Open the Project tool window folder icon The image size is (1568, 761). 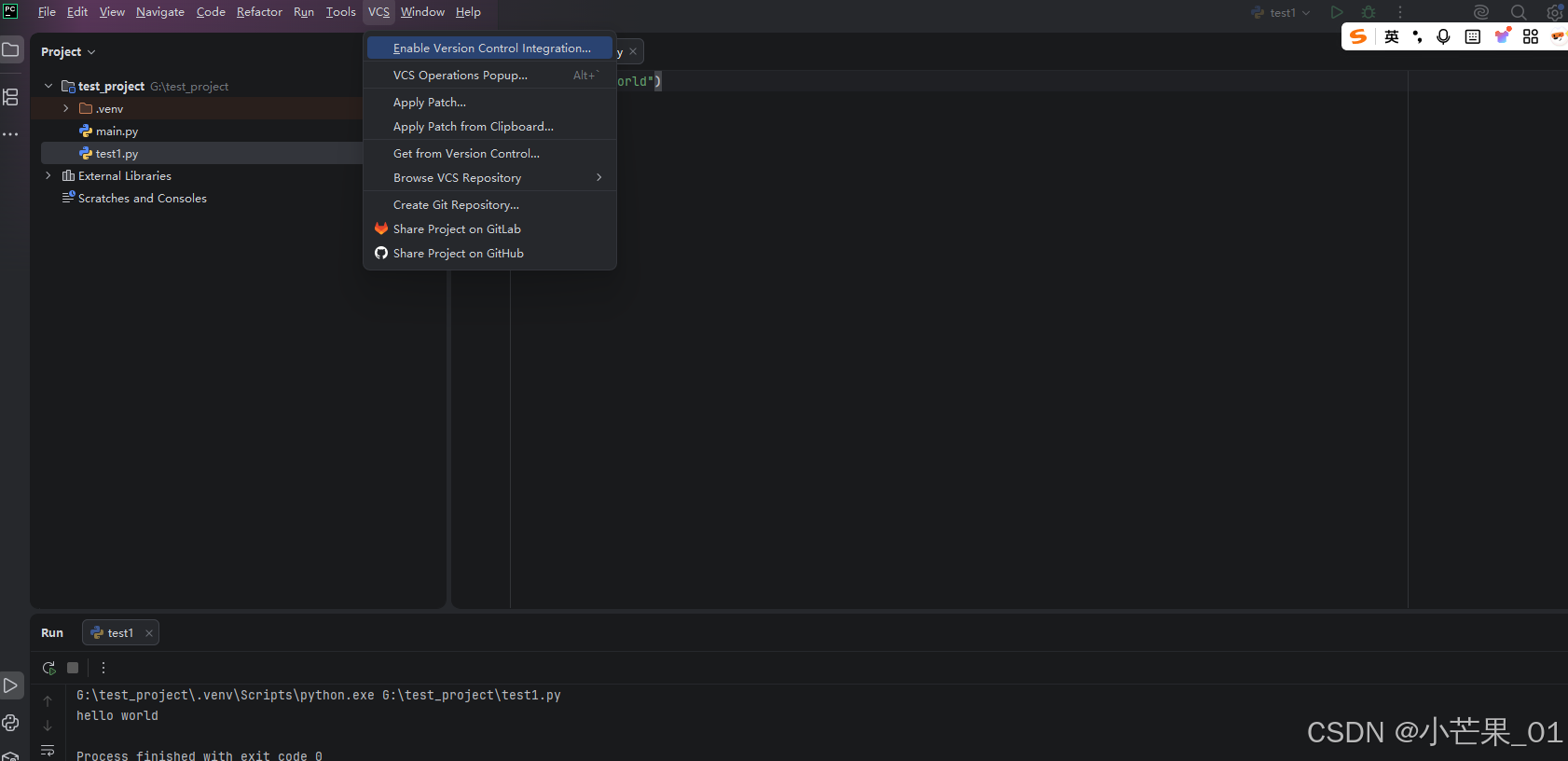pos(11,50)
